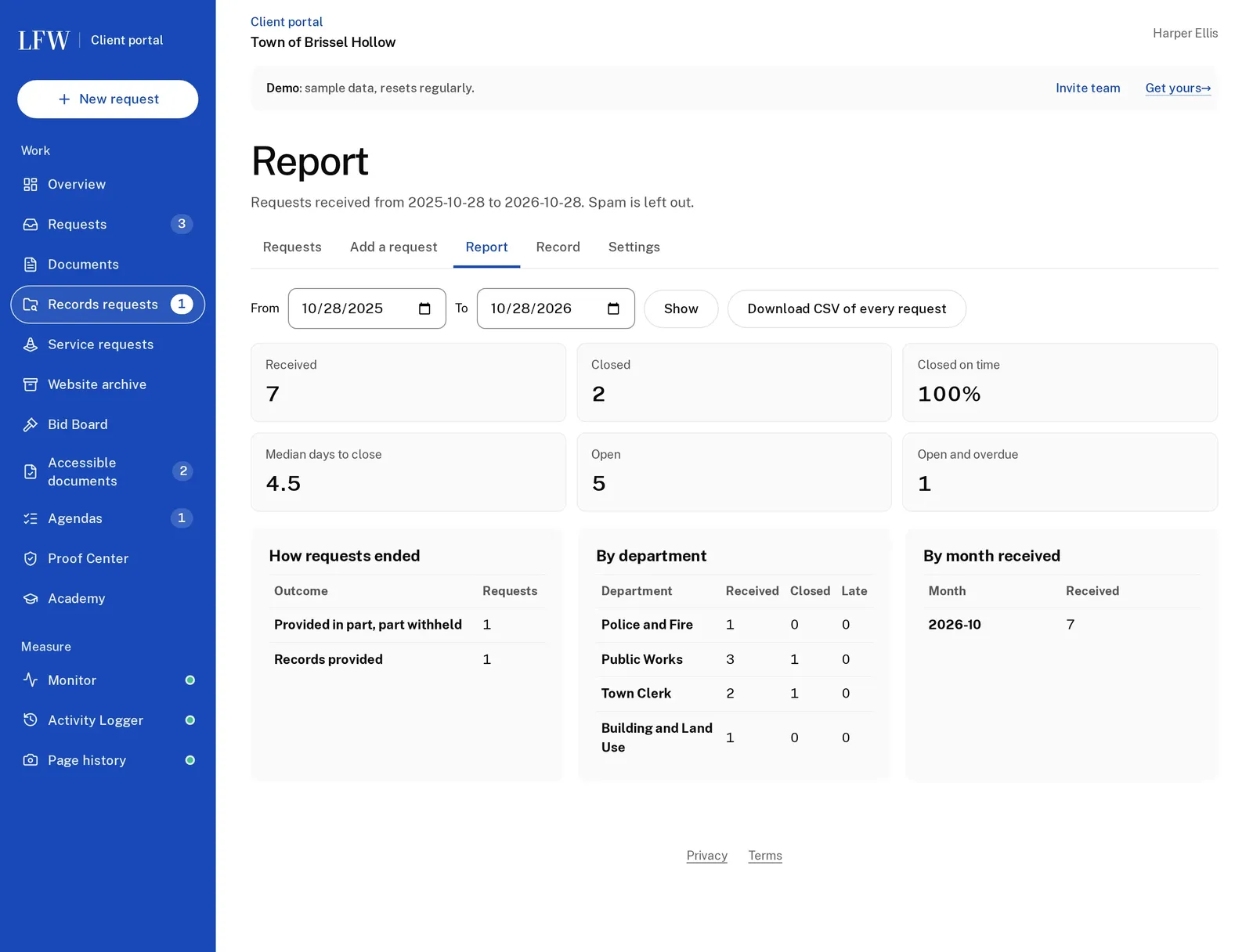Open the Documents sidebar icon
The height and width of the screenshot is (952, 1253).
tap(31, 265)
